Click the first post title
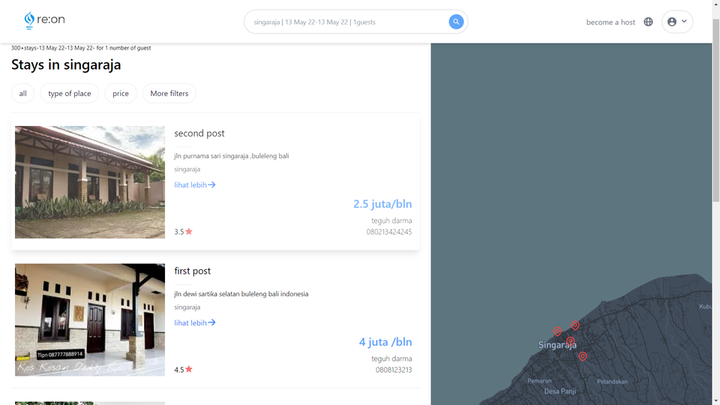The width and height of the screenshot is (720, 405). pos(192,271)
